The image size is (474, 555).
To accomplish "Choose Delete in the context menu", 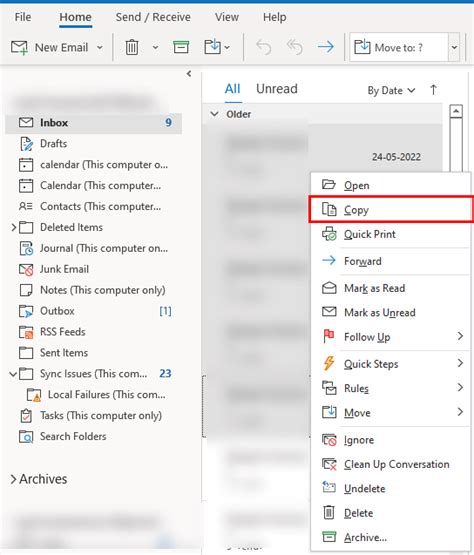I will (390, 513).
